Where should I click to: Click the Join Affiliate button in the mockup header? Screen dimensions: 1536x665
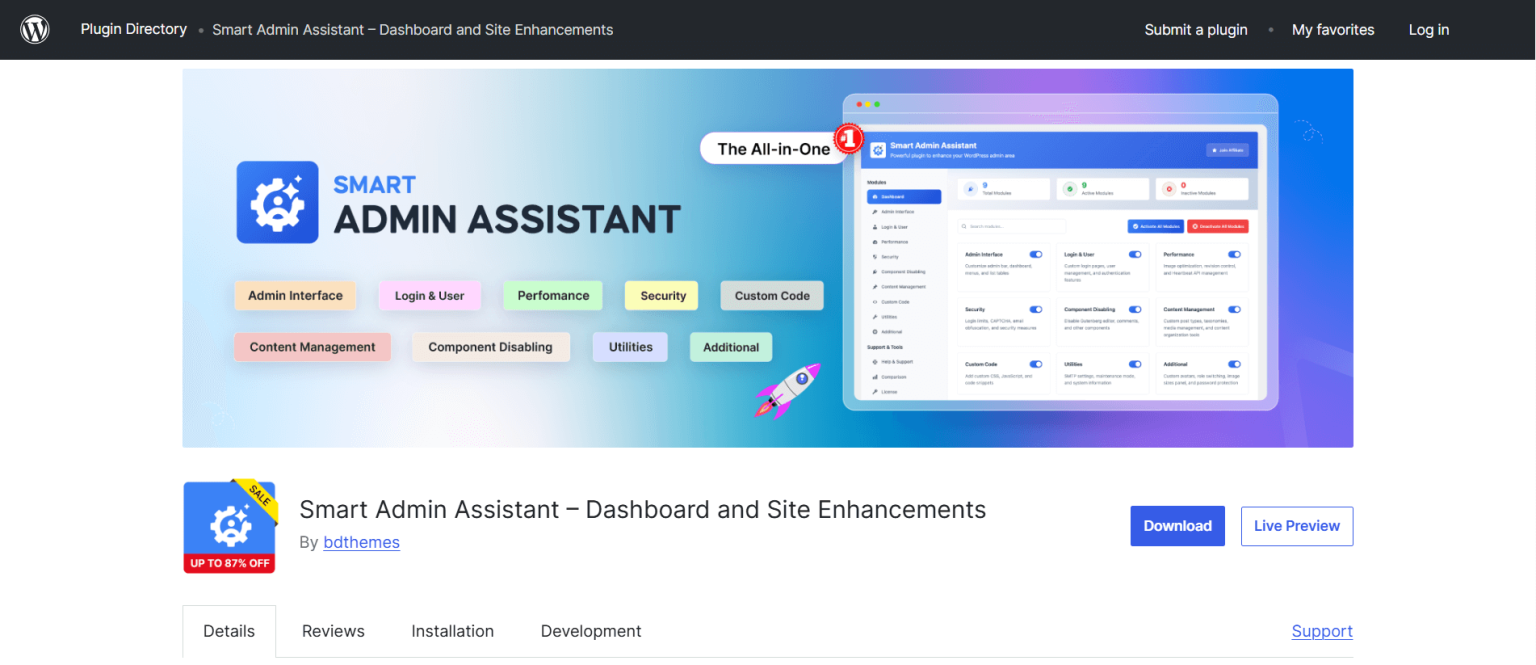coord(1228,150)
